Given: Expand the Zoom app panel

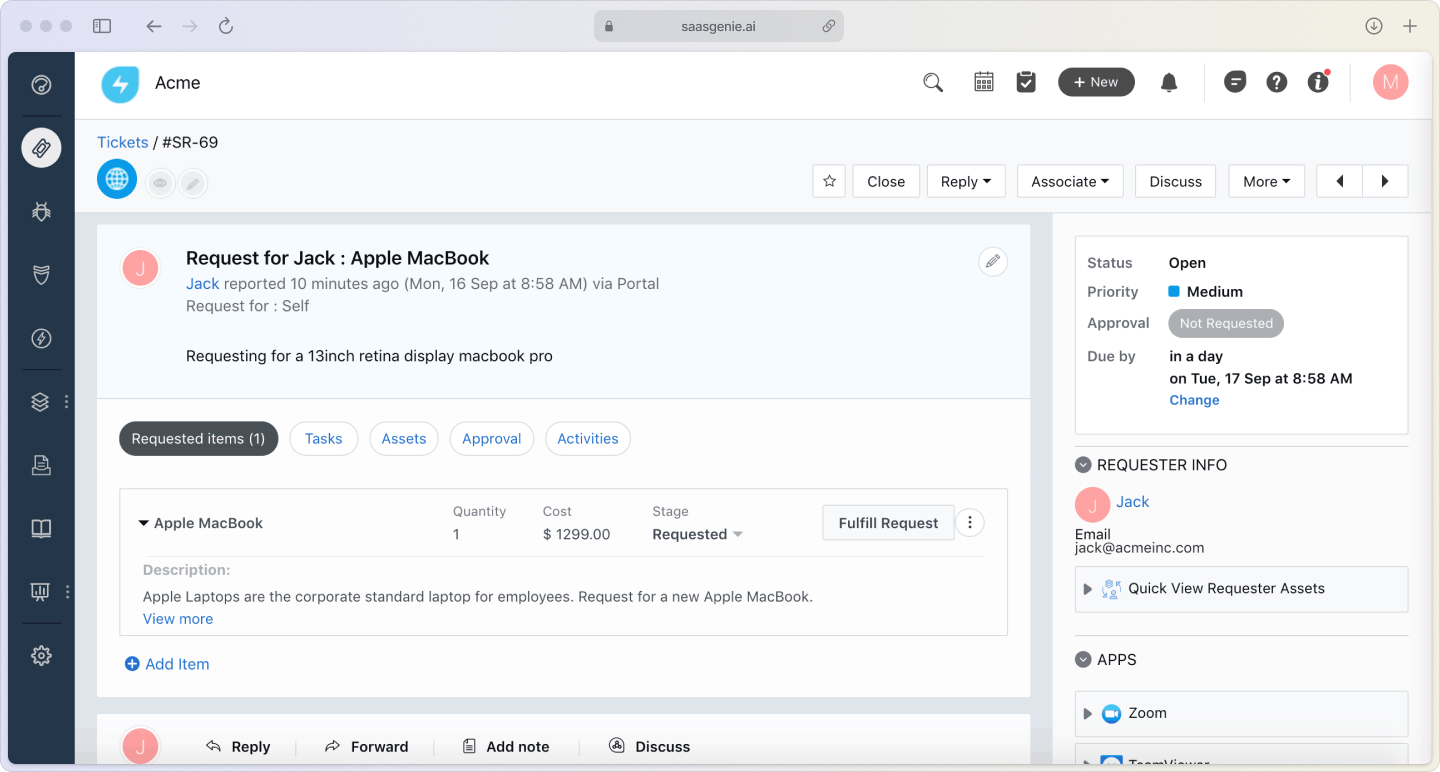Looking at the screenshot, I should tap(1241, 714).
